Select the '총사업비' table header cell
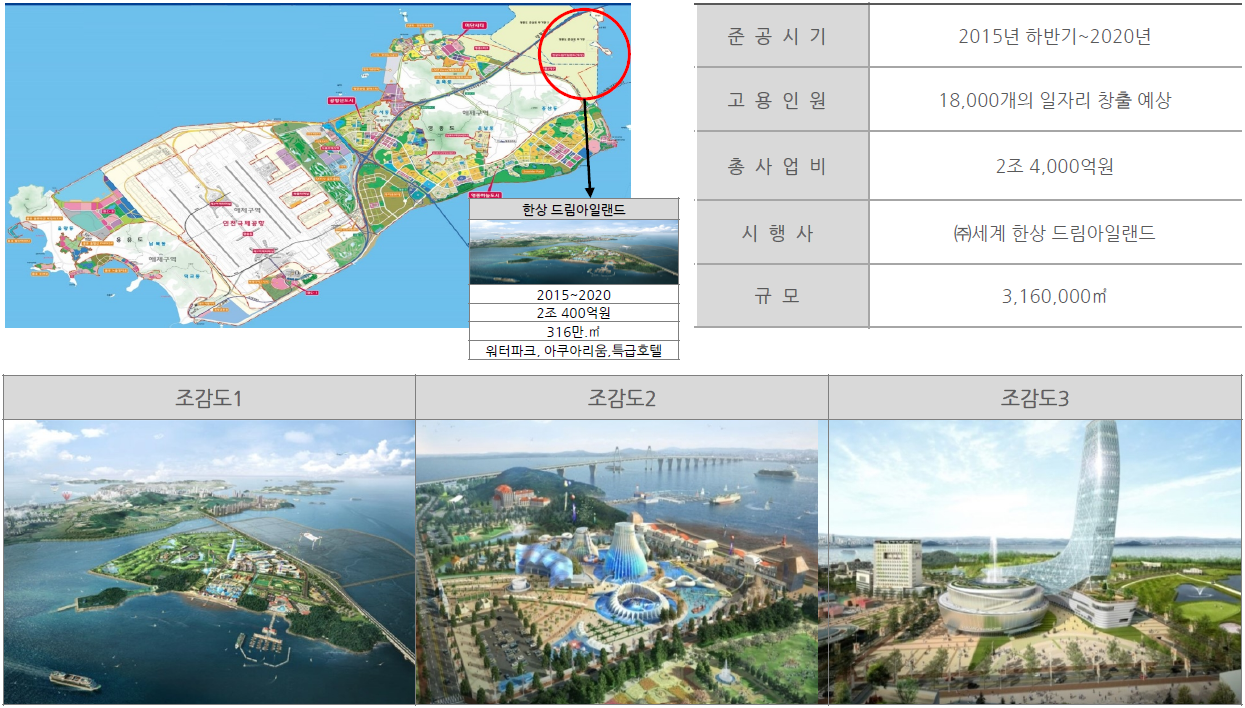 781,166
